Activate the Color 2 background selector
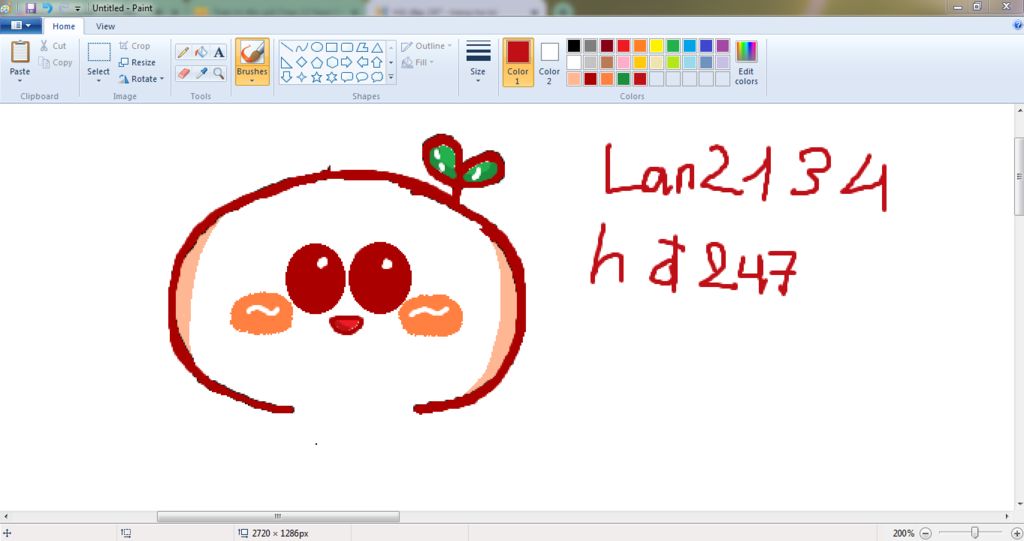This screenshot has height=541, width=1024. pyautogui.click(x=549, y=62)
